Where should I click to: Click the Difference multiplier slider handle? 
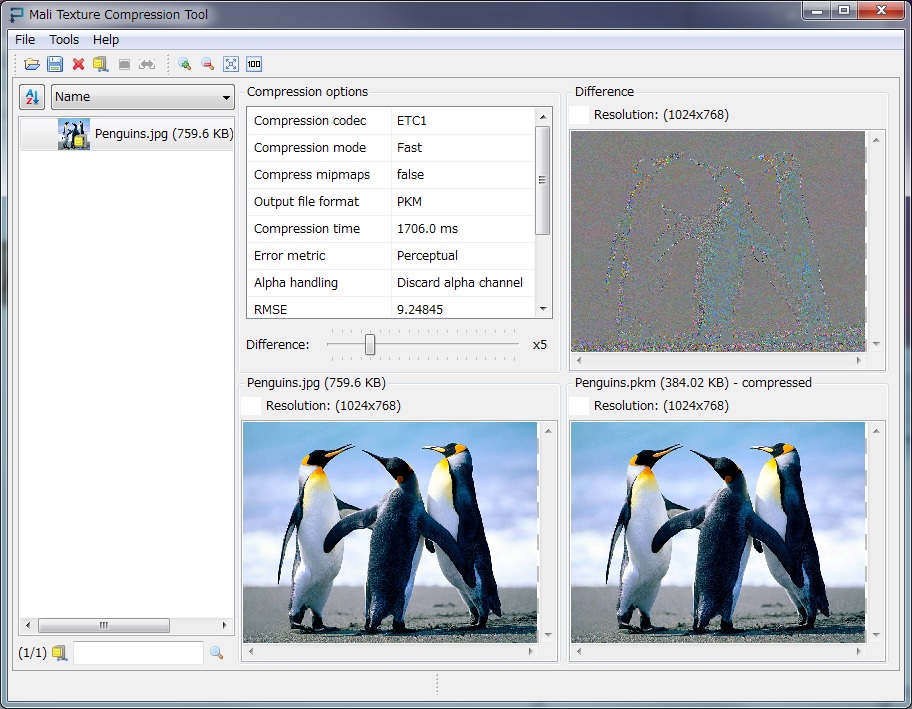pos(370,345)
